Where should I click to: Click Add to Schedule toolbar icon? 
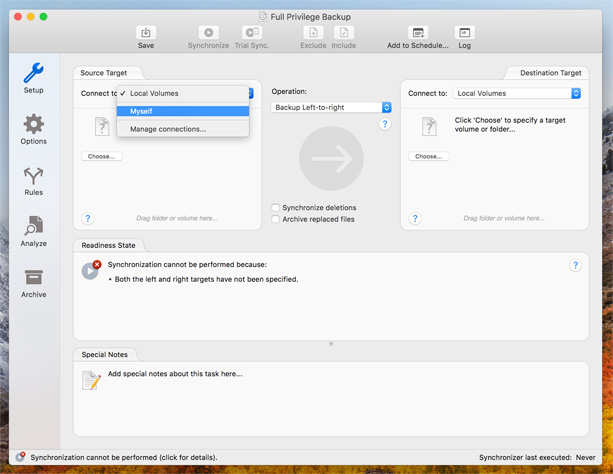click(x=418, y=32)
